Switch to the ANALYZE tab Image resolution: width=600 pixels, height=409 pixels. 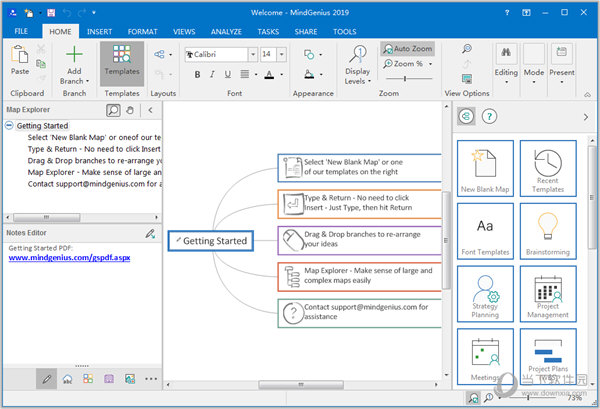pyautogui.click(x=226, y=32)
